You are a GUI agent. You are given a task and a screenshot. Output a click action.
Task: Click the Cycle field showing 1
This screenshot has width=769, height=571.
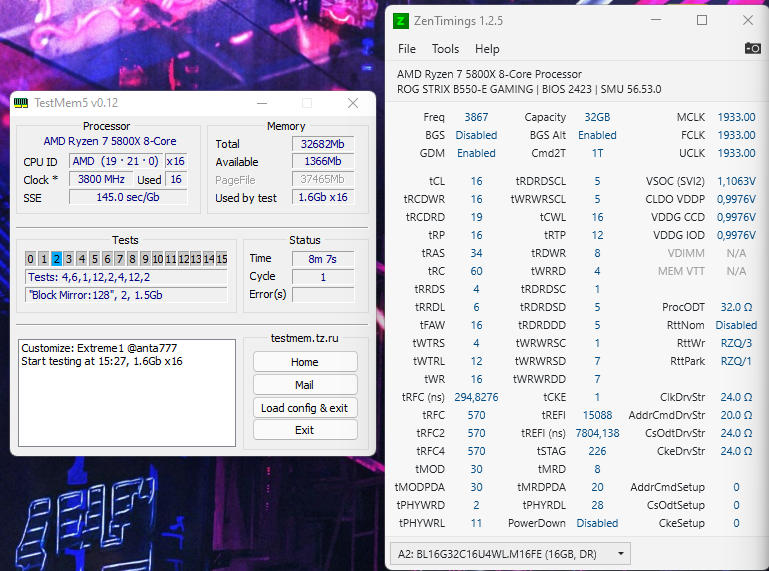323,277
